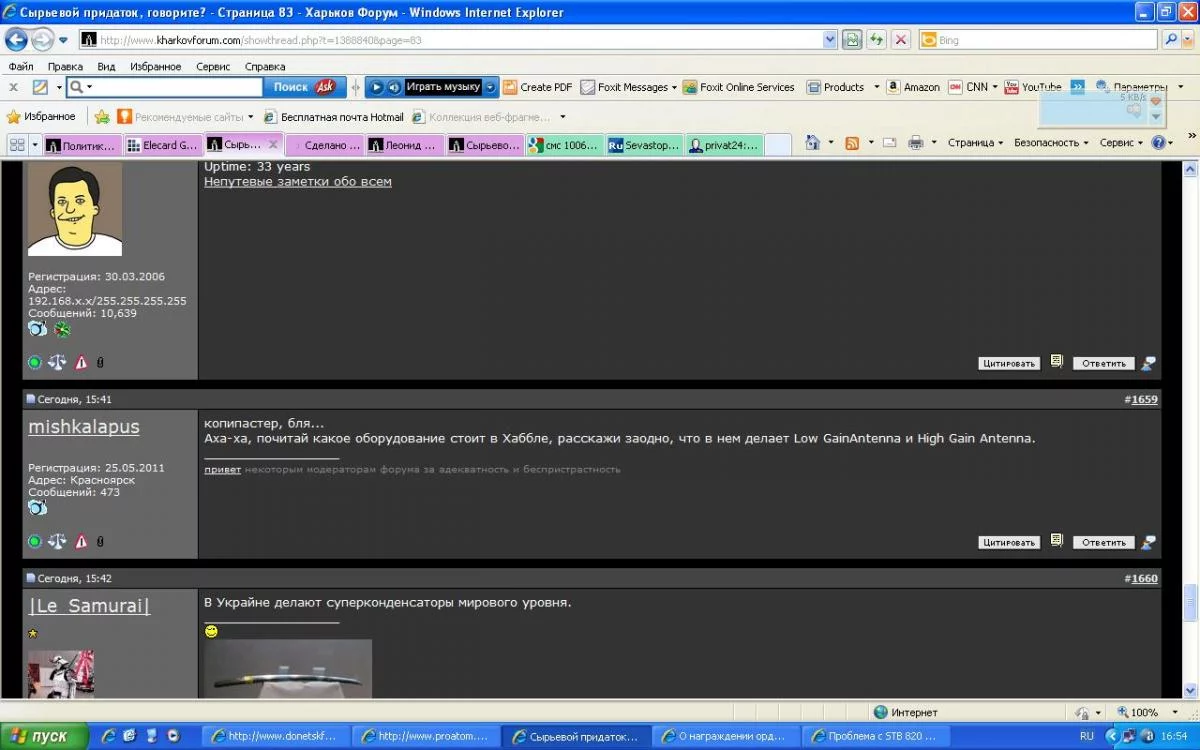Open the Сервис command bar dropdown
Image resolution: width=1200 pixels, height=750 pixels.
pyautogui.click(x=1121, y=143)
